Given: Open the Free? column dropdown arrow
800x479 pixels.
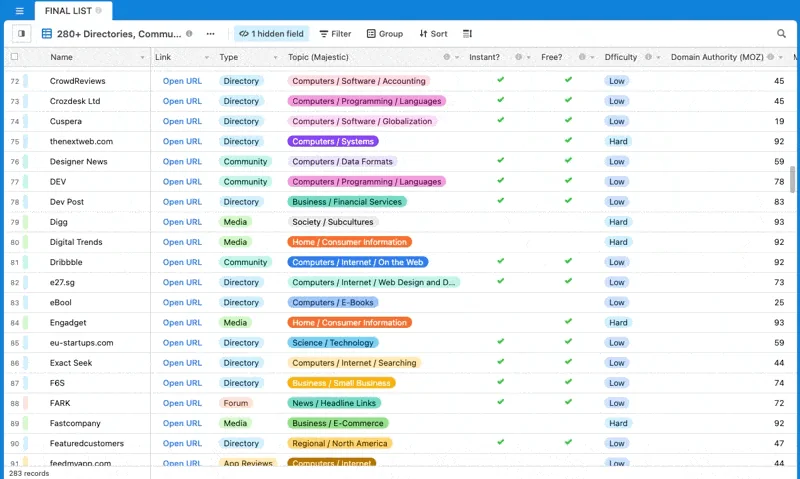Looking at the screenshot, I should pos(592,58).
